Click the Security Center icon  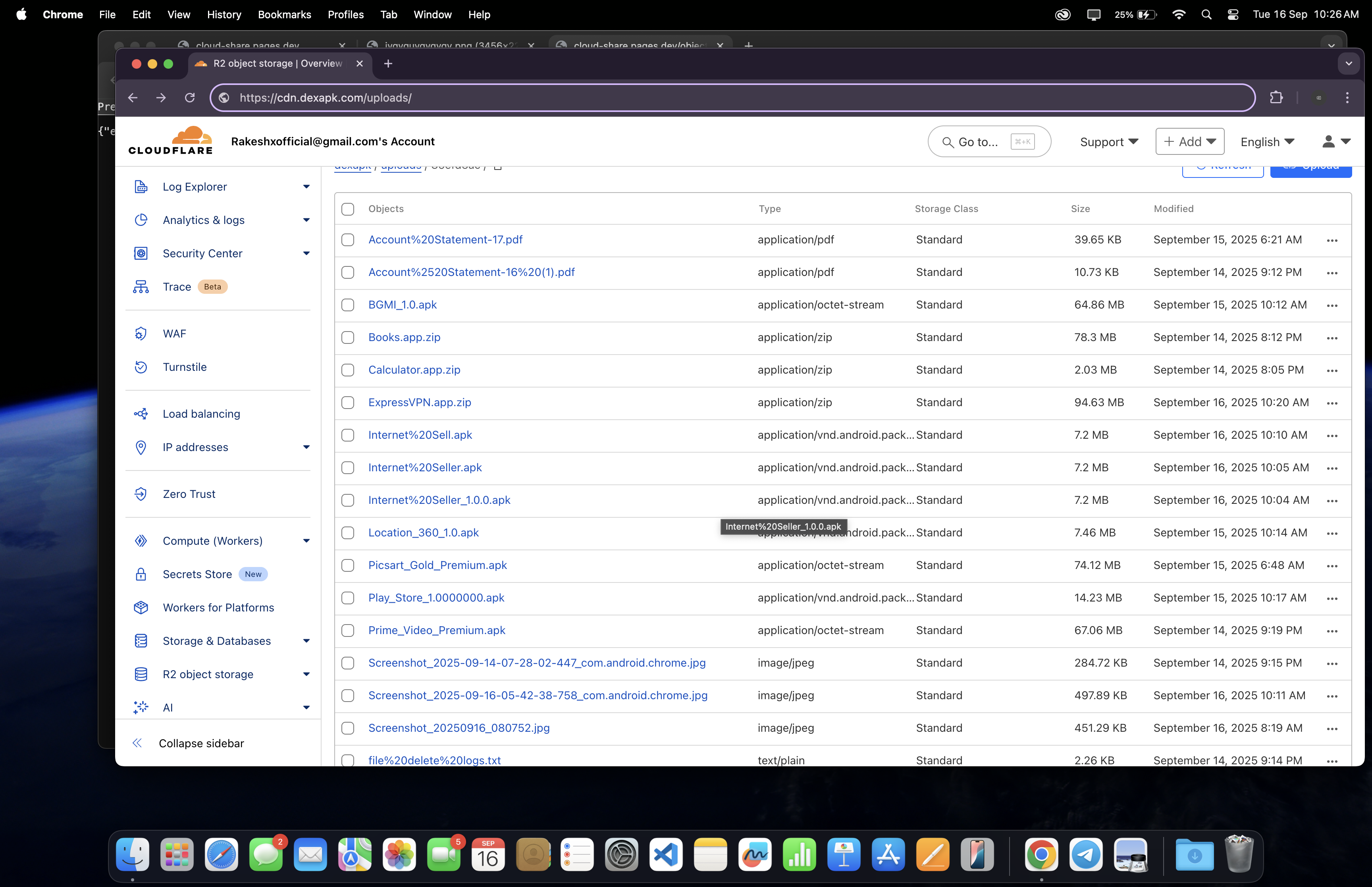point(141,253)
